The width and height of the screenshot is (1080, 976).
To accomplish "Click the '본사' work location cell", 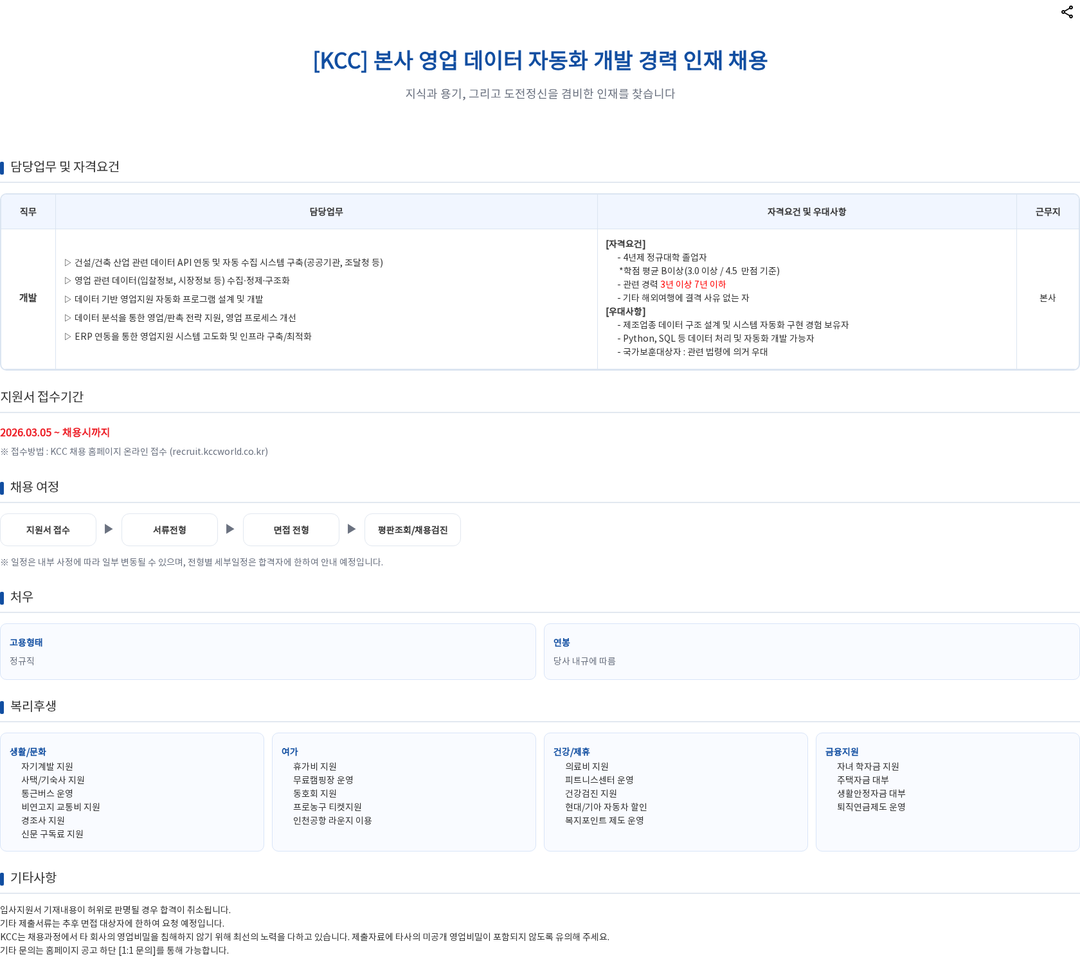I will click(x=1048, y=298).
